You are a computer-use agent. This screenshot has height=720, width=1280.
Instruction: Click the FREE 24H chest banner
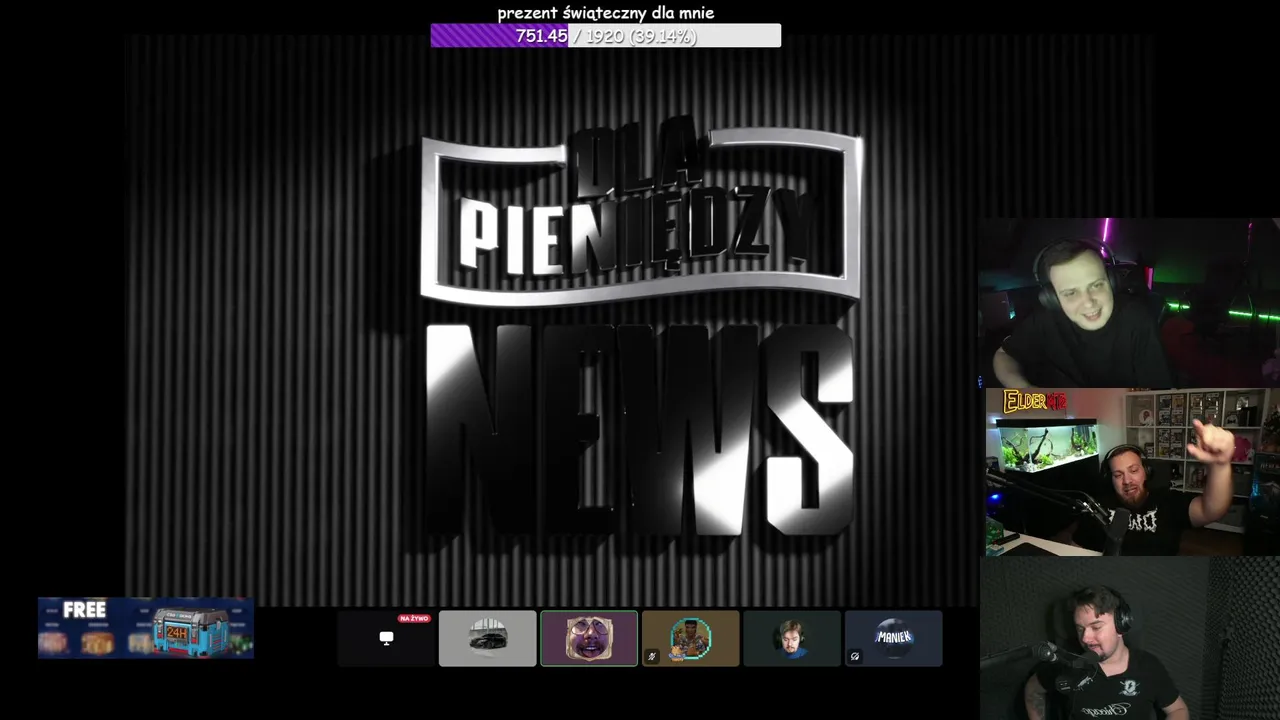146,628
